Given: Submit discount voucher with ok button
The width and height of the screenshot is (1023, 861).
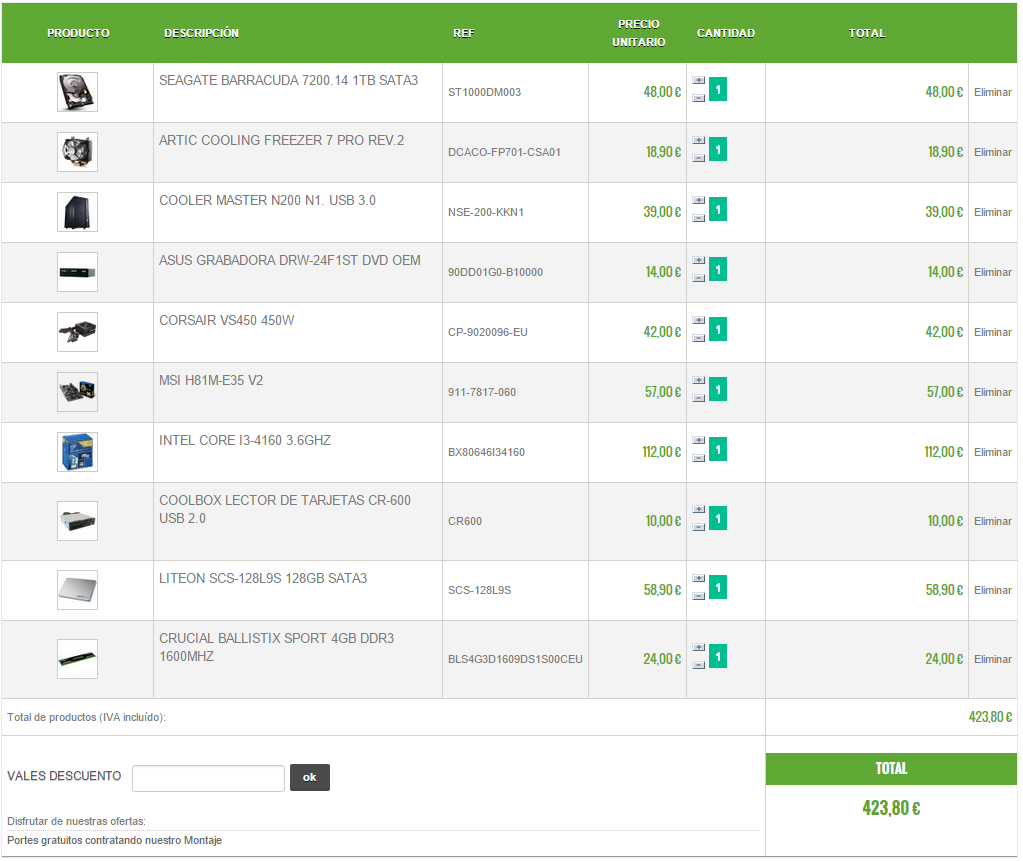Looking at the screenshot, I should 310,778.
